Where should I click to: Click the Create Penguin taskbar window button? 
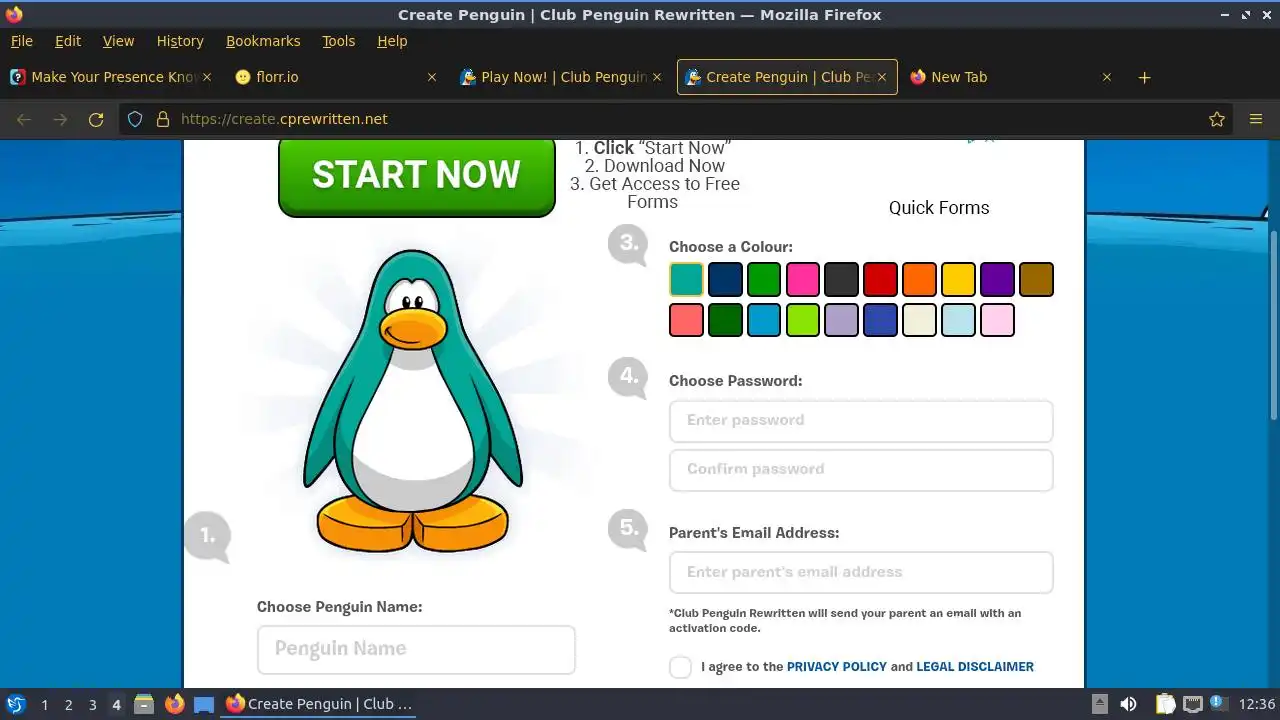click(x=320, y=704)
